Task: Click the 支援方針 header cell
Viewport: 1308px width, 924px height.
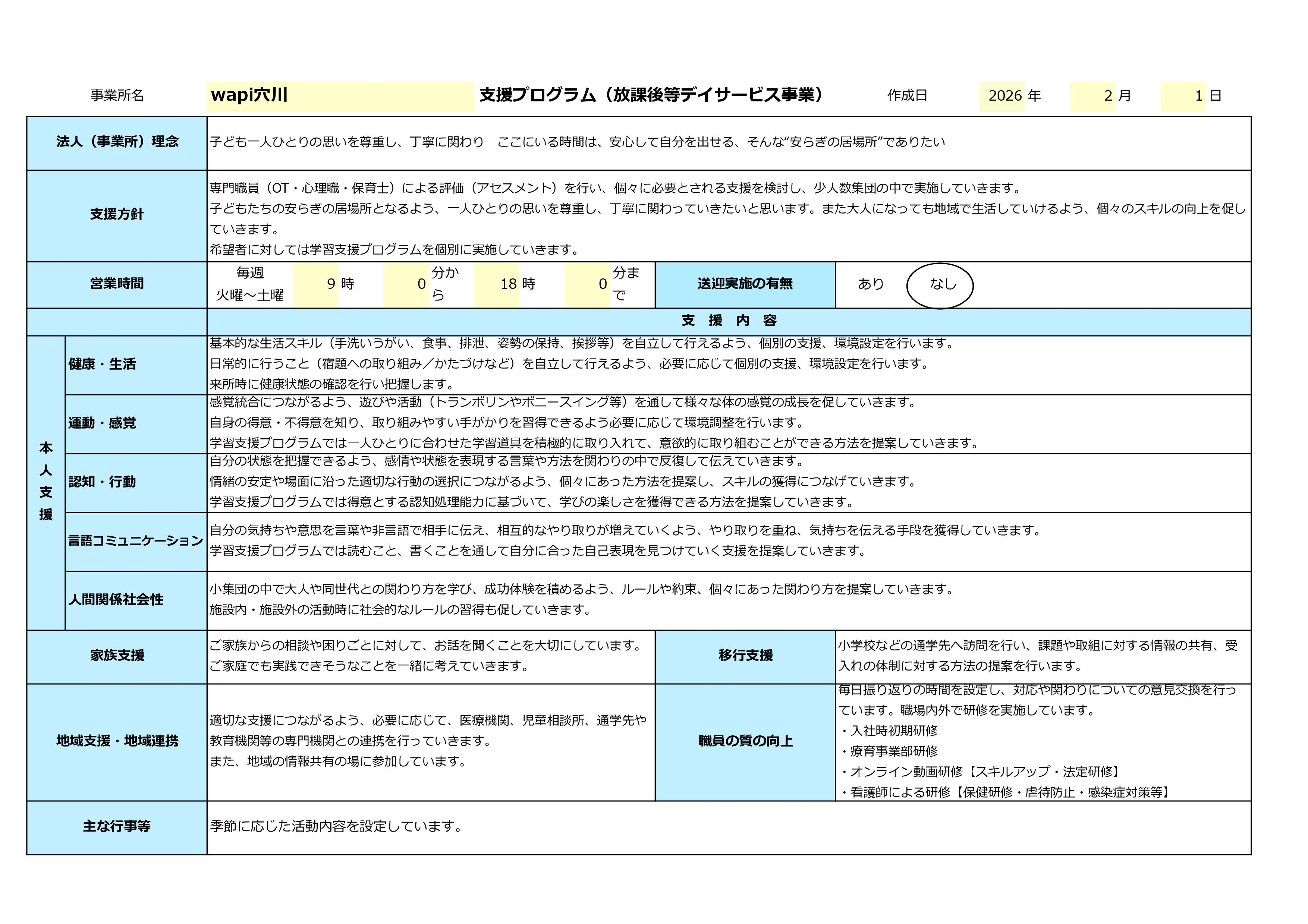Action: click(x=117, y=215)
